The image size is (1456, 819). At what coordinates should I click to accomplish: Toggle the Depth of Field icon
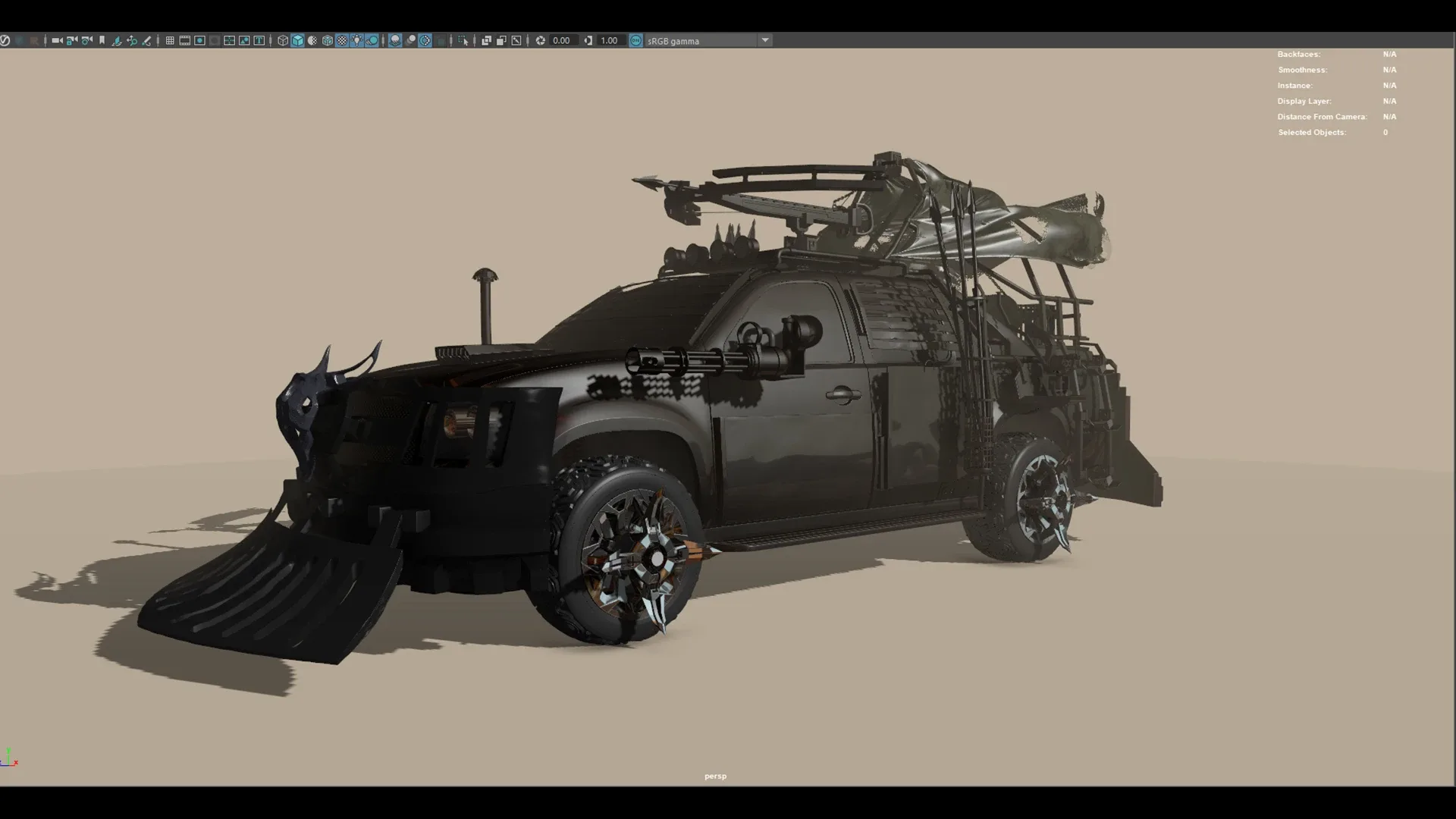441,40
